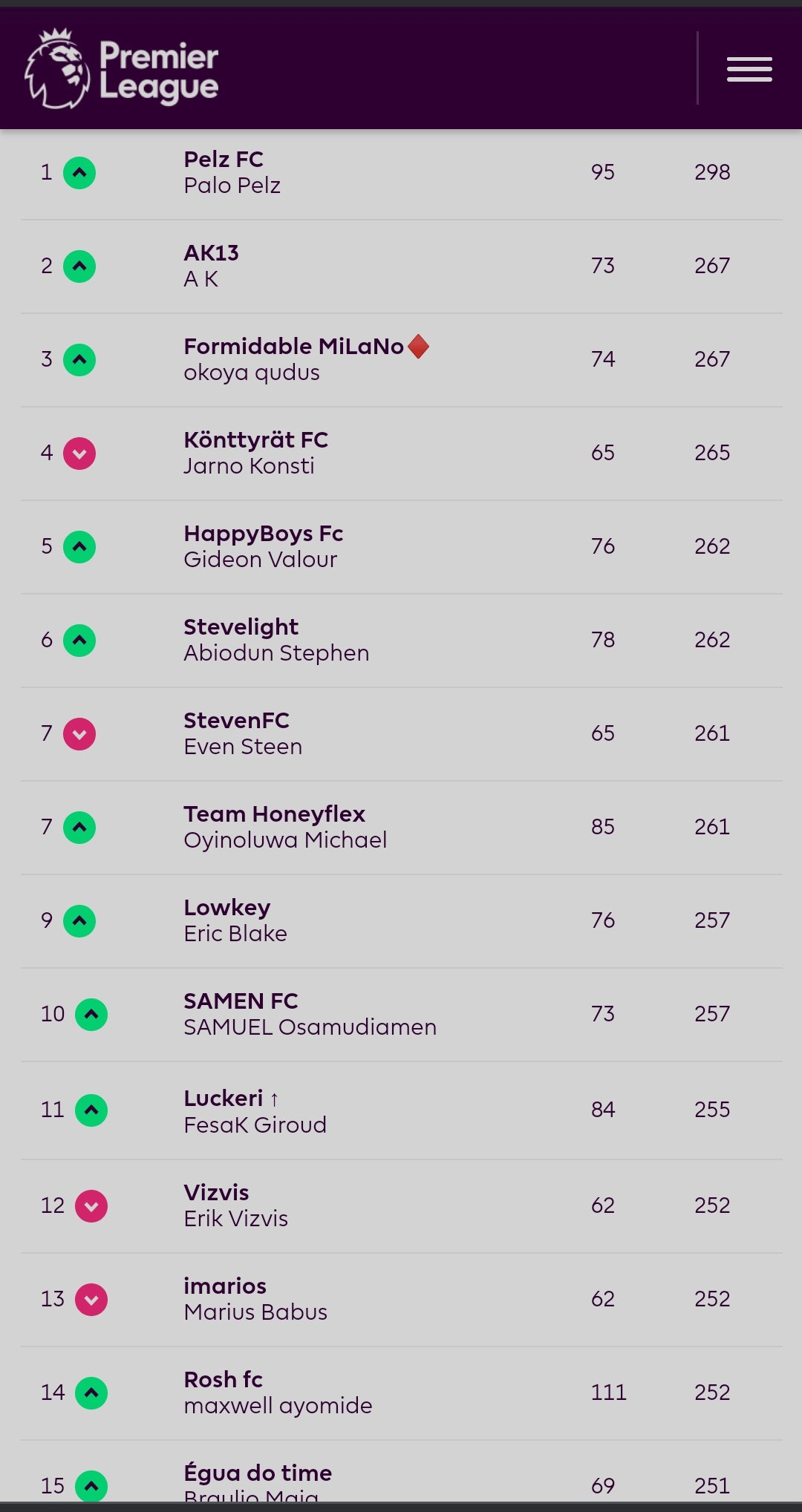Click green up arrow beside Rosh fc
Viewport: 802px width, 1512px height.
91,1393
